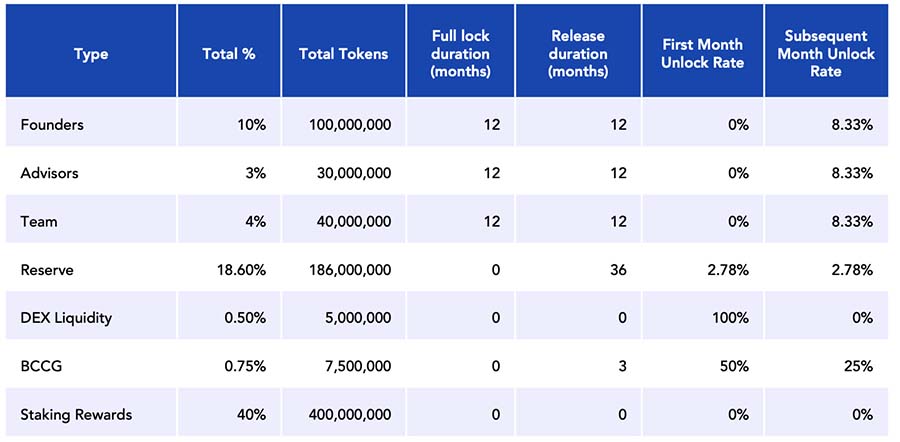Select the Total % column header

click(x=229, y=54)
